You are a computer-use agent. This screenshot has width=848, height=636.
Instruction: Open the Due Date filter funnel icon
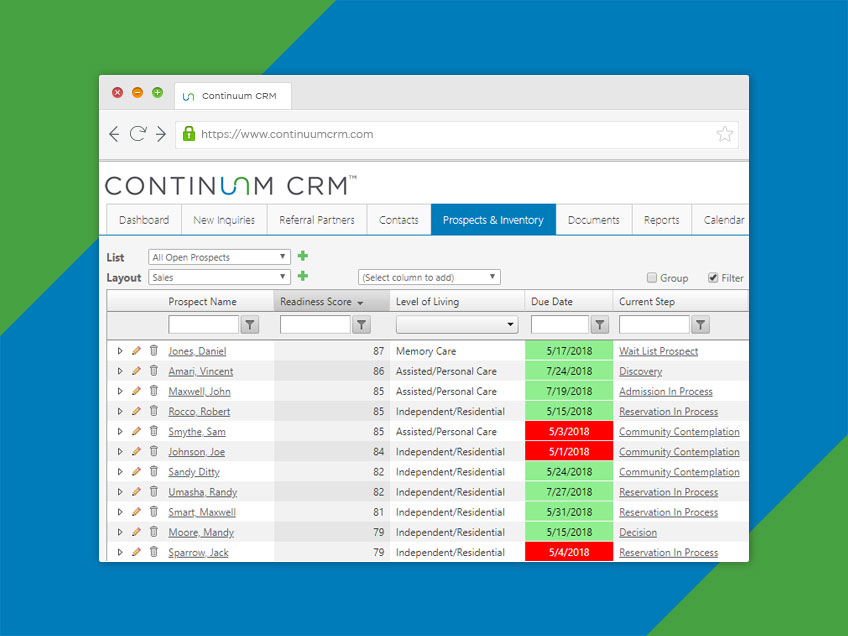click(x=599, y=324)
